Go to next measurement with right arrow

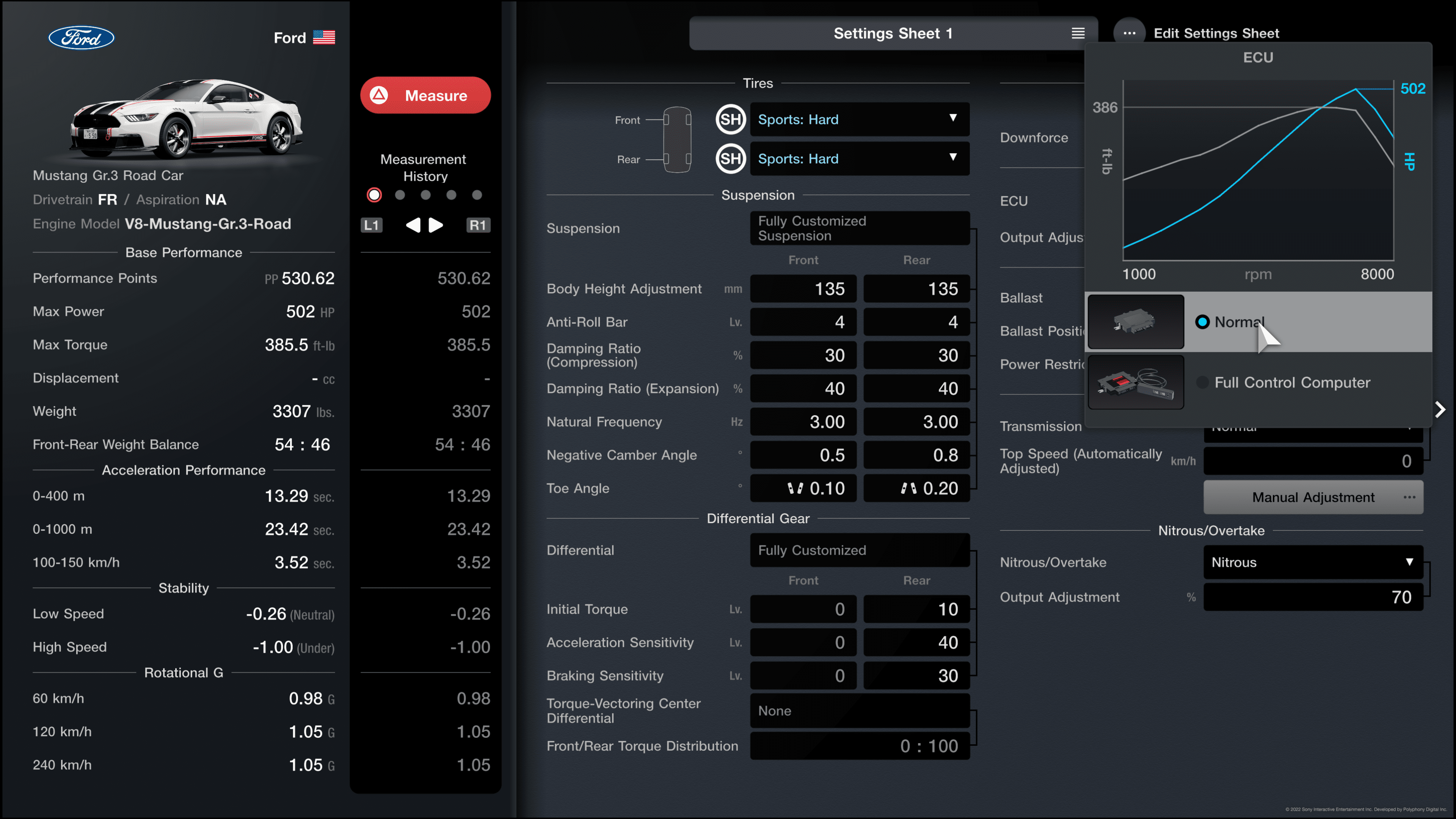[436, 225]
